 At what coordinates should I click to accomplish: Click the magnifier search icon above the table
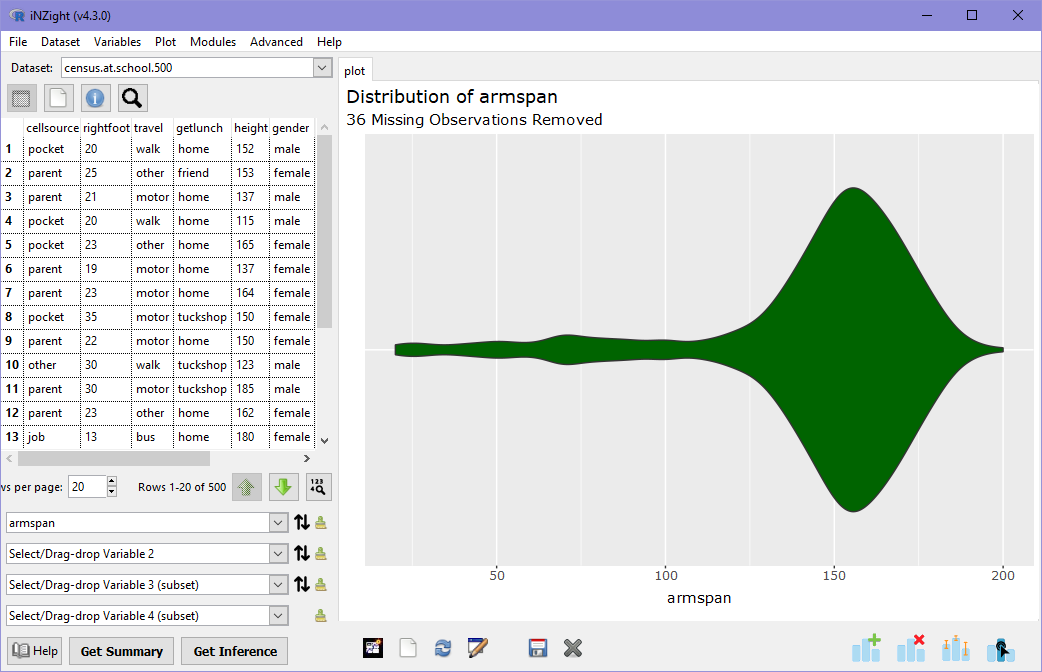click(x=132, y=98)
